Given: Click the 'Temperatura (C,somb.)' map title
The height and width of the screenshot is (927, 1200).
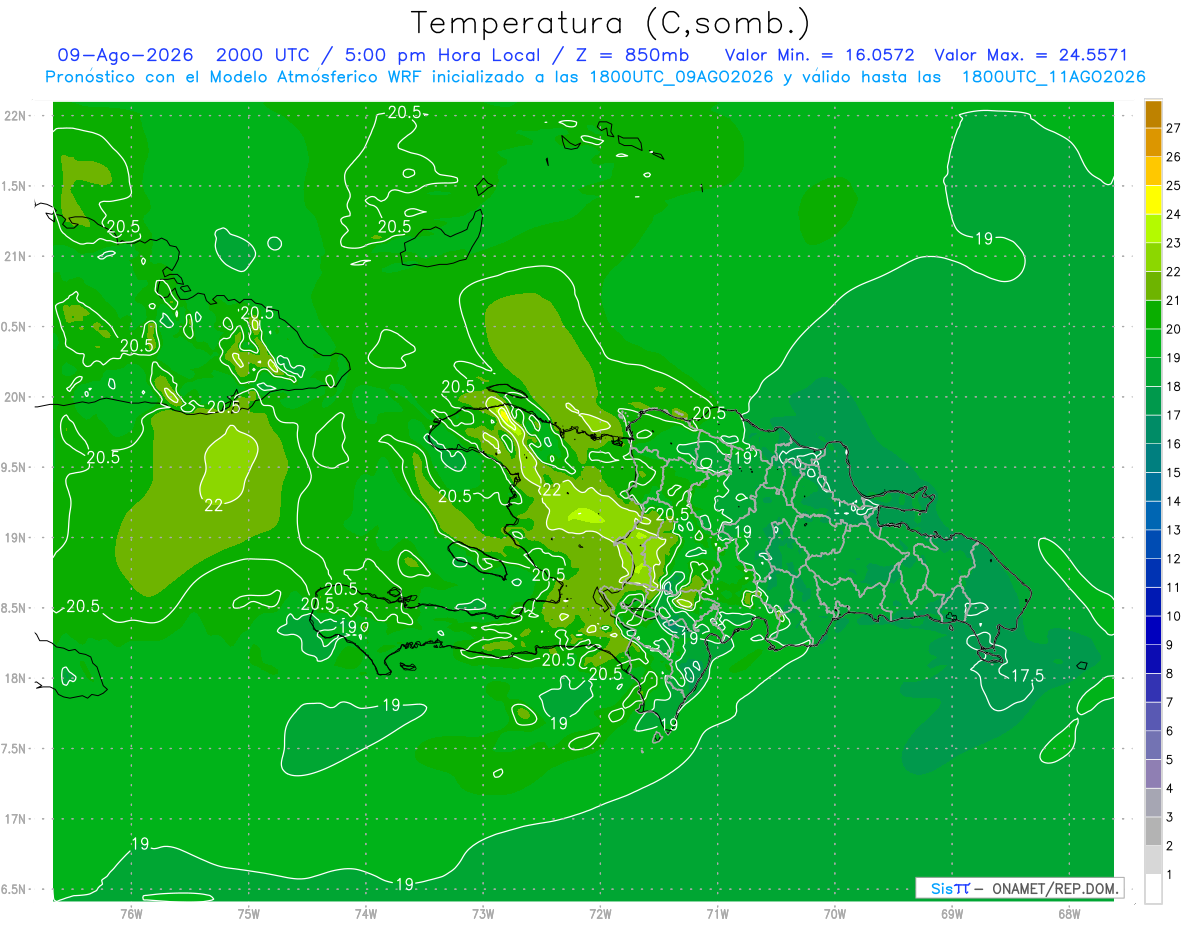Looking at the screenshot, I should coord(611,23).
